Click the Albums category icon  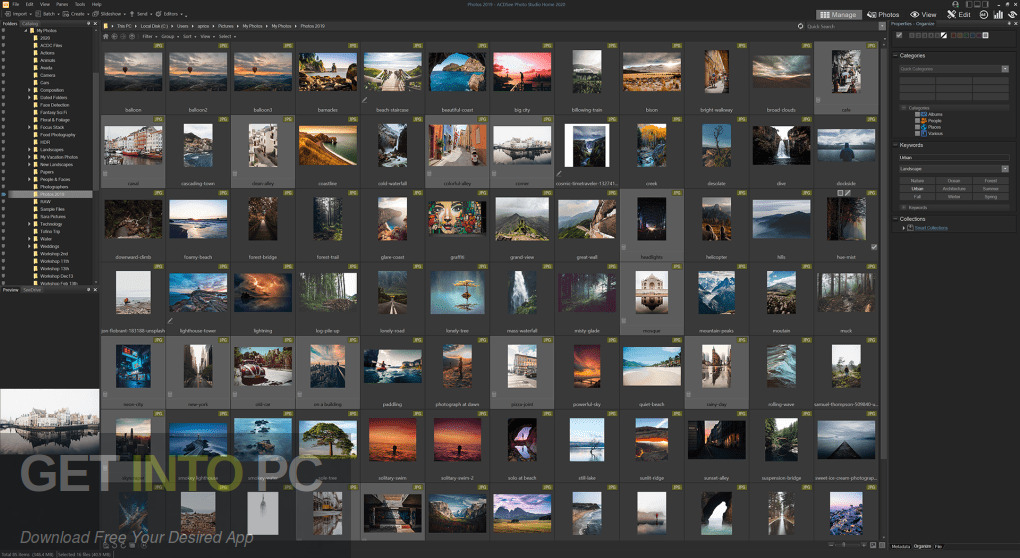point(924,114)
